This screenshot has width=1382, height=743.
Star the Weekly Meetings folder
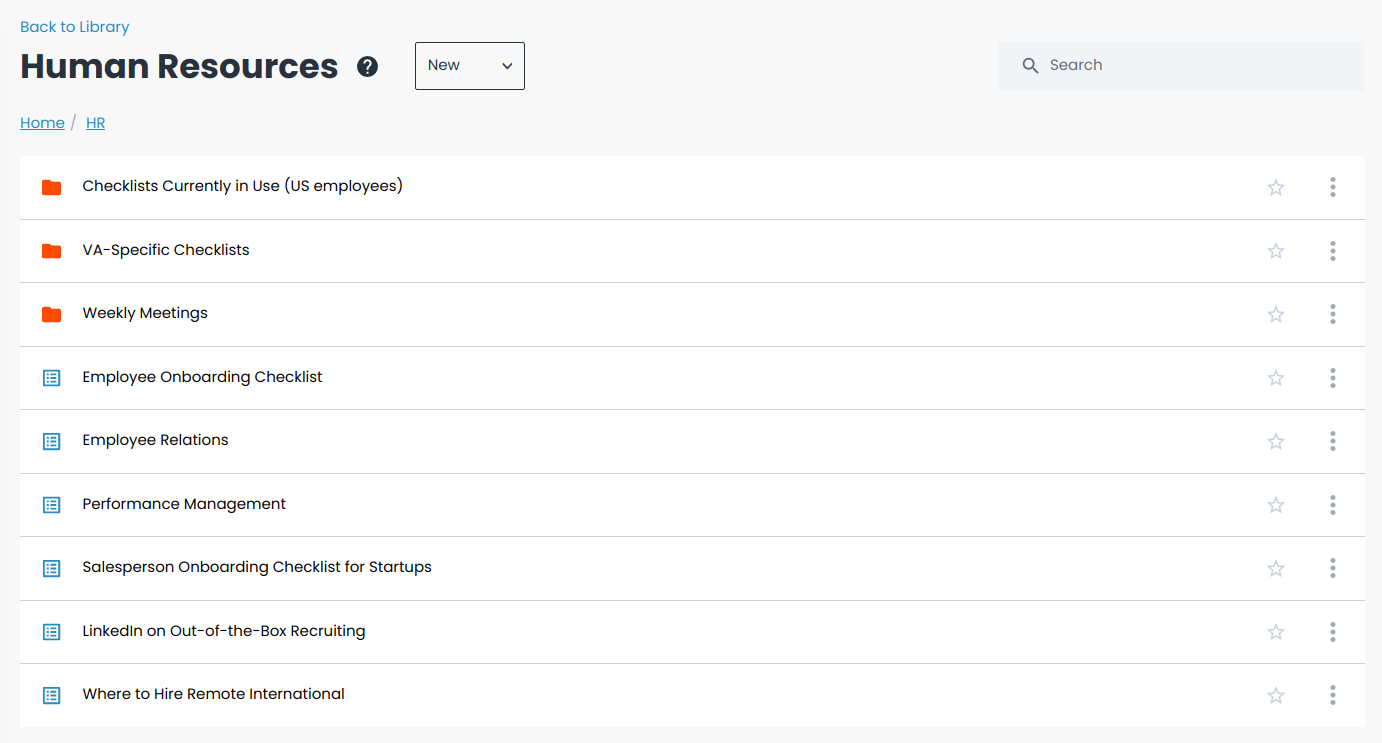(x=1276, y=314)
